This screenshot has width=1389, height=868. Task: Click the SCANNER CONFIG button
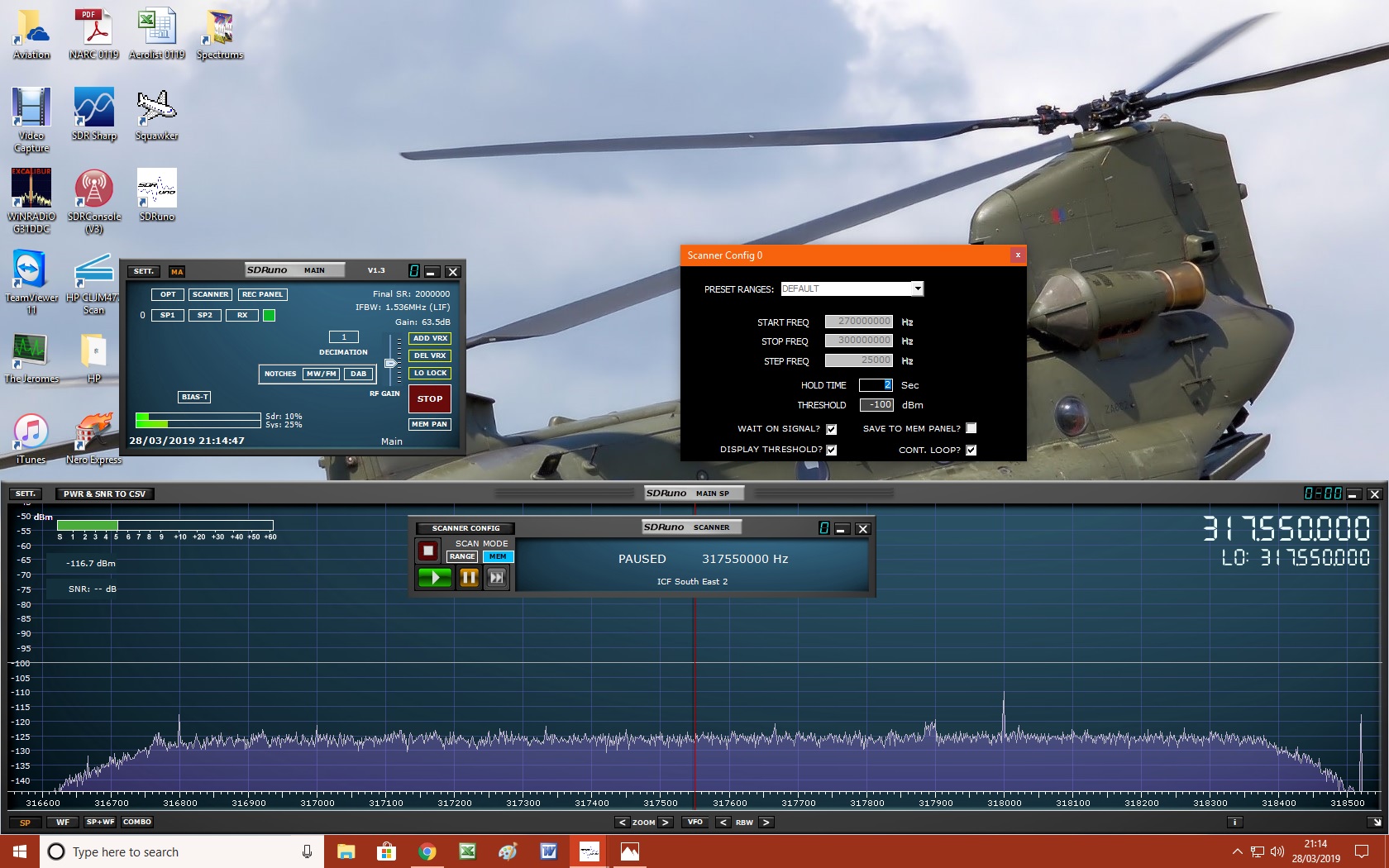(465, 528)
